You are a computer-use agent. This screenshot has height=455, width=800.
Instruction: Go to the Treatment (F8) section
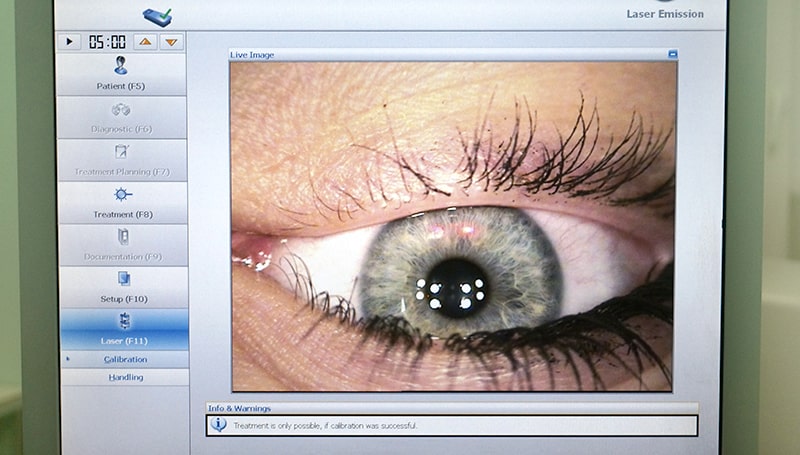123,202
